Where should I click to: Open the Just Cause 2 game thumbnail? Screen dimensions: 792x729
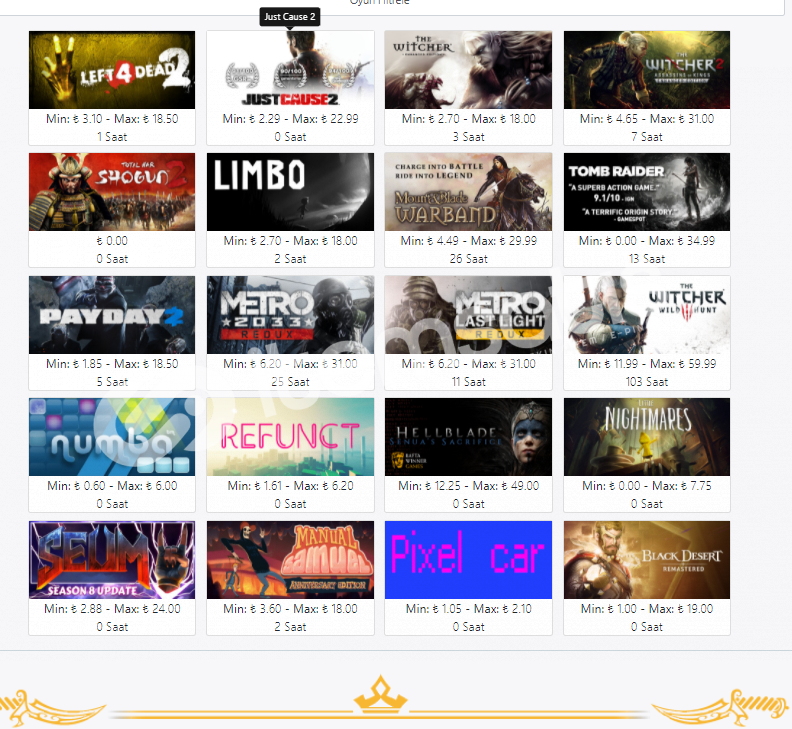pos(290,70)
